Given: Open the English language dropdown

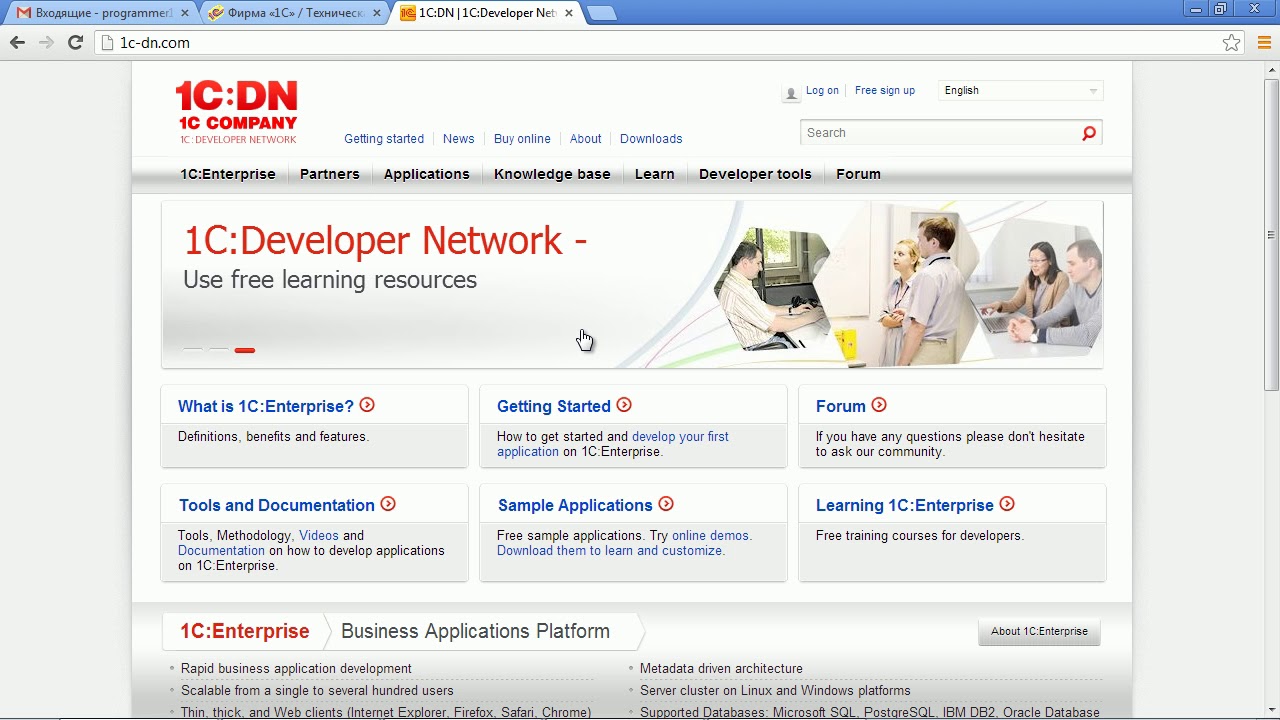Looking at the screenshot, I should point(1020,90).
